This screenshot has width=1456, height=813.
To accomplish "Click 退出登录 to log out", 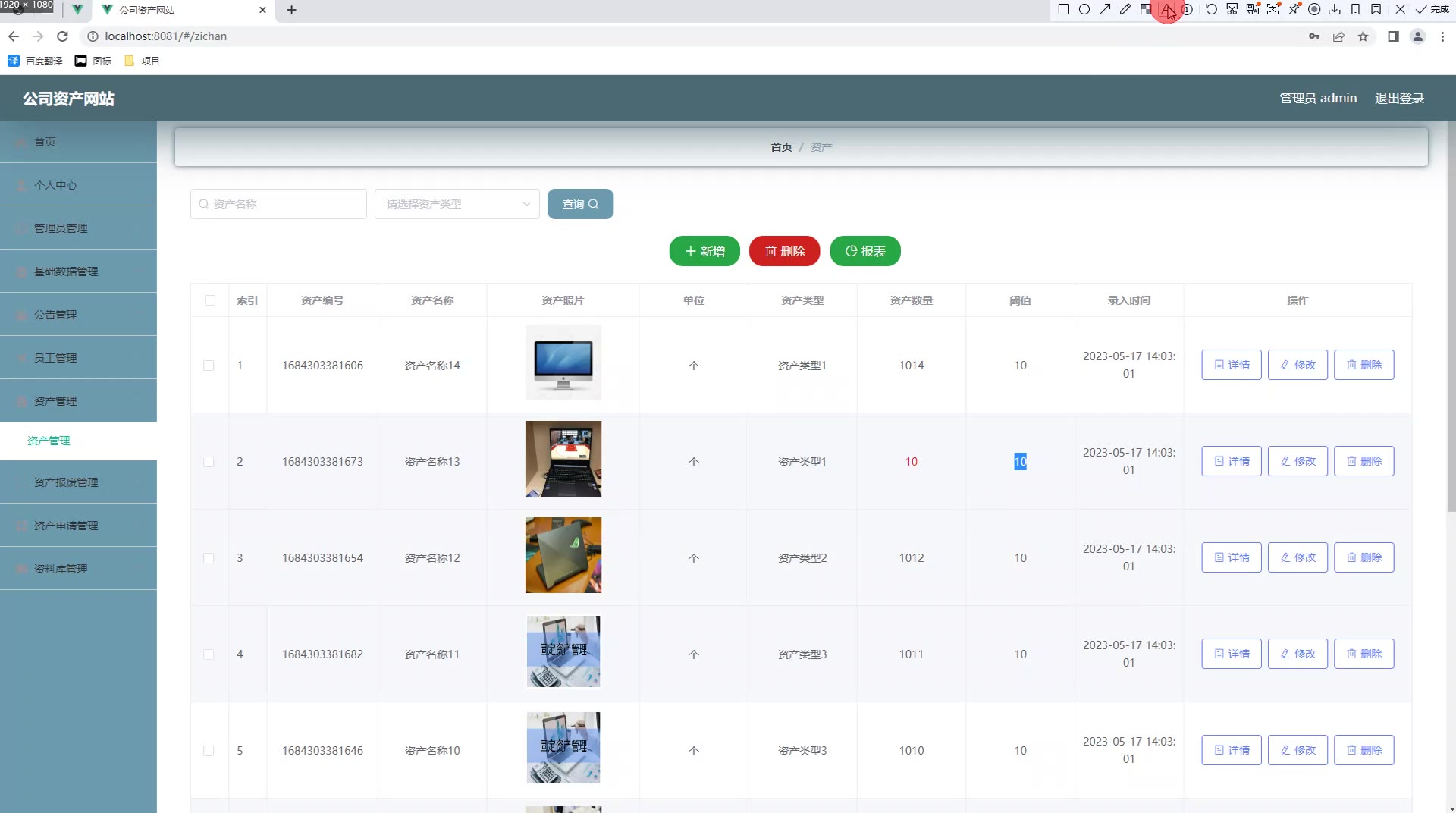I will (1399, 98).
